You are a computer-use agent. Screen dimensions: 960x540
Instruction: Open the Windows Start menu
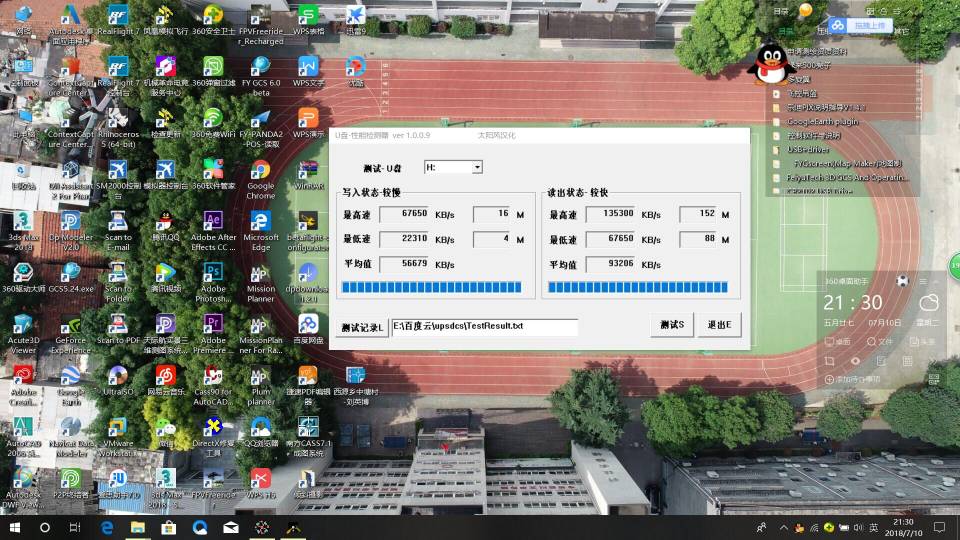click(x=15, y=527)
